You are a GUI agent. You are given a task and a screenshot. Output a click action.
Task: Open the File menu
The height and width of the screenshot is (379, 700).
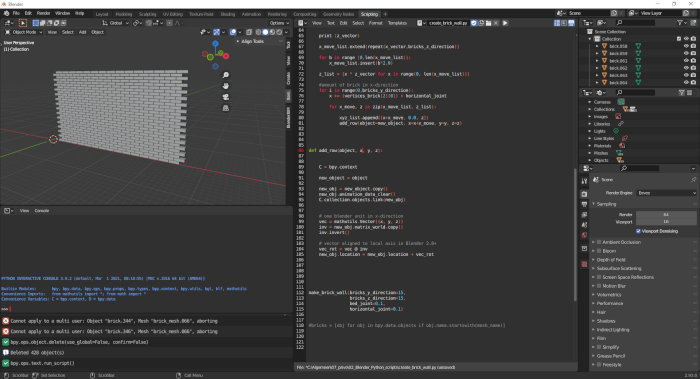pos(16,13)
